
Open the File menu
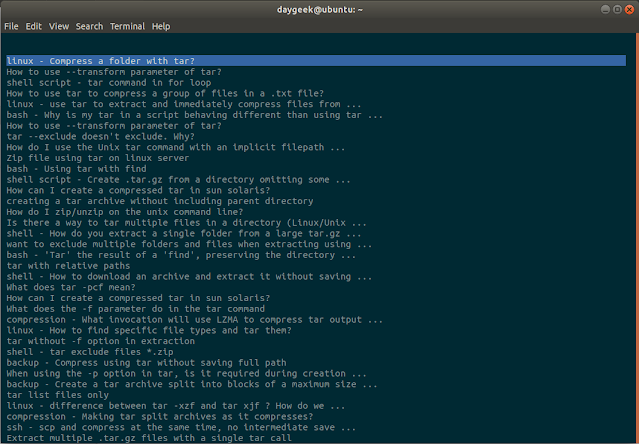pyautogui.click(x=11, y=26)
